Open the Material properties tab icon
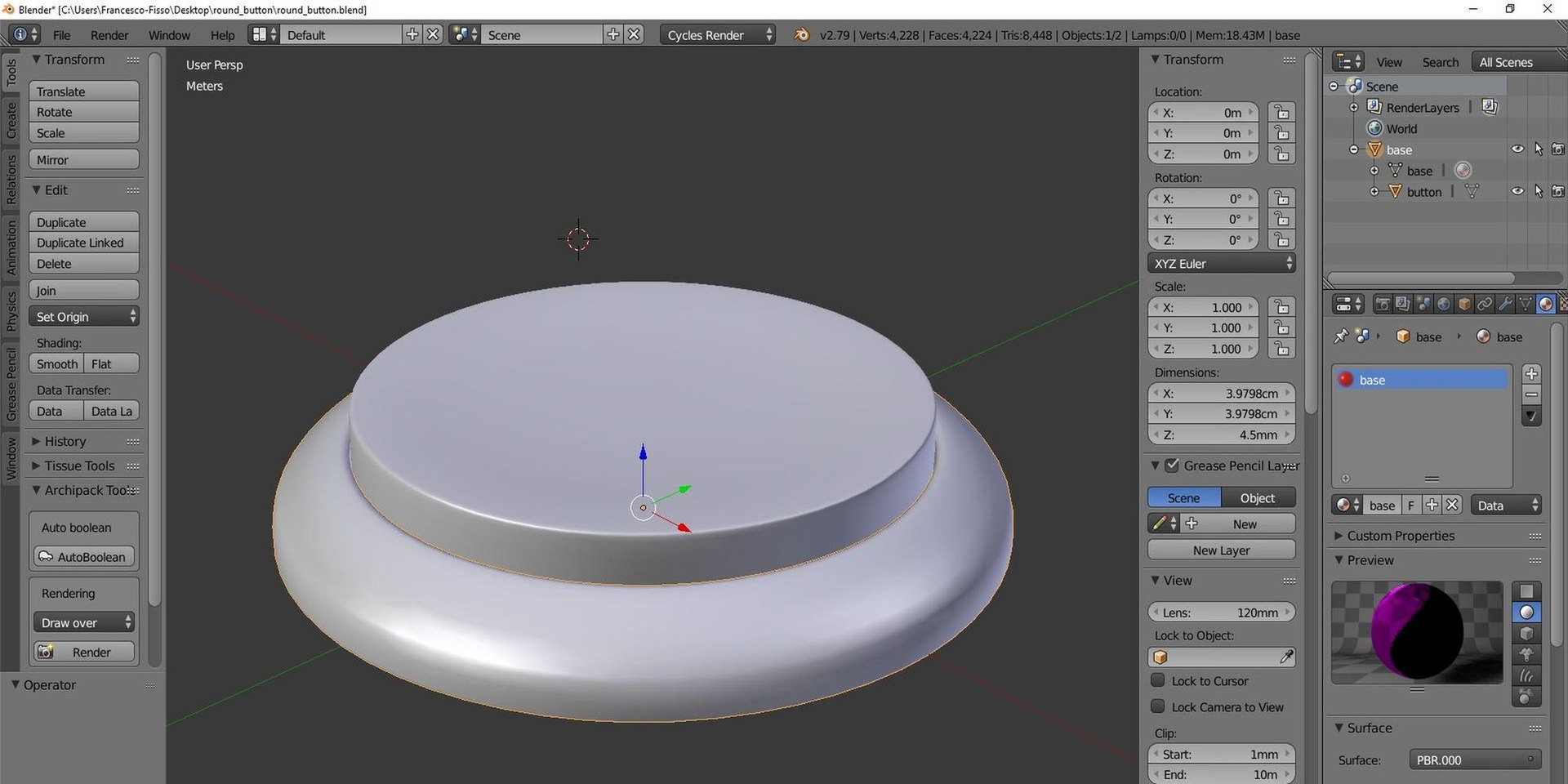 [x=1545, y=305]
